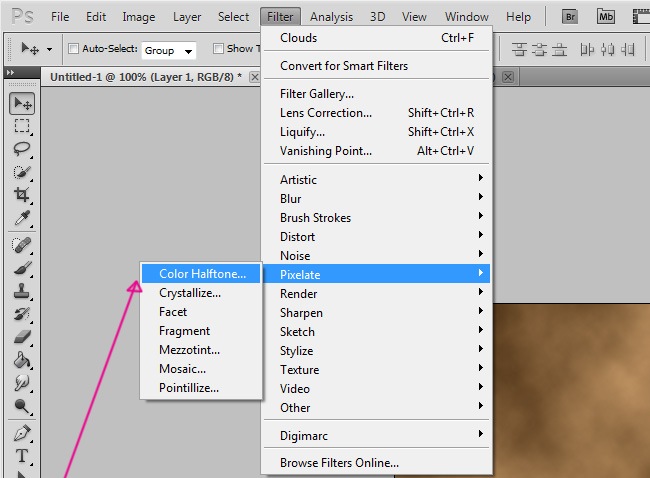
Task: Choose Mosaic filter
Action: [201, 369]
